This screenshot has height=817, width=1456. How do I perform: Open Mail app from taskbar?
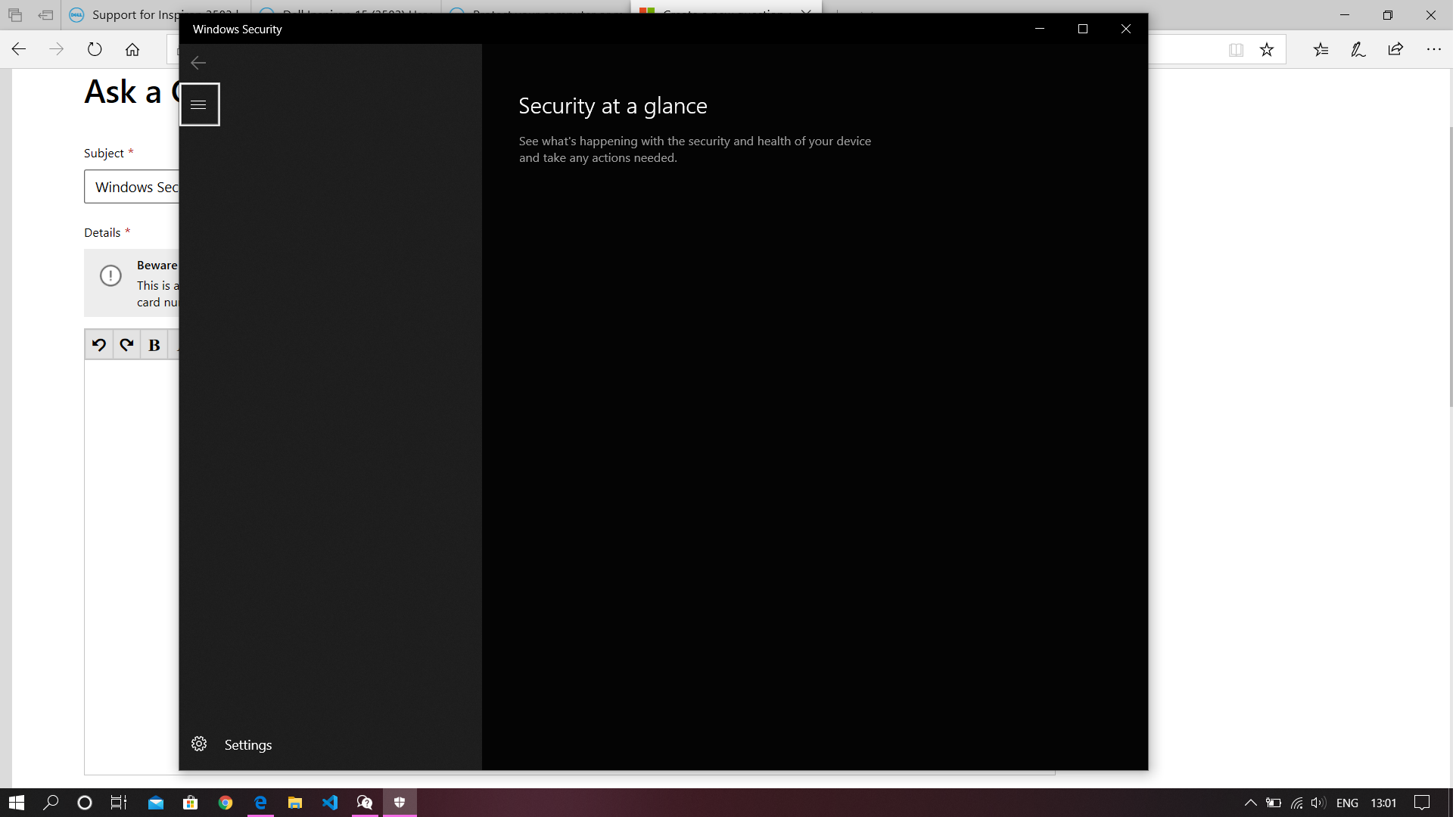[156, 803]
